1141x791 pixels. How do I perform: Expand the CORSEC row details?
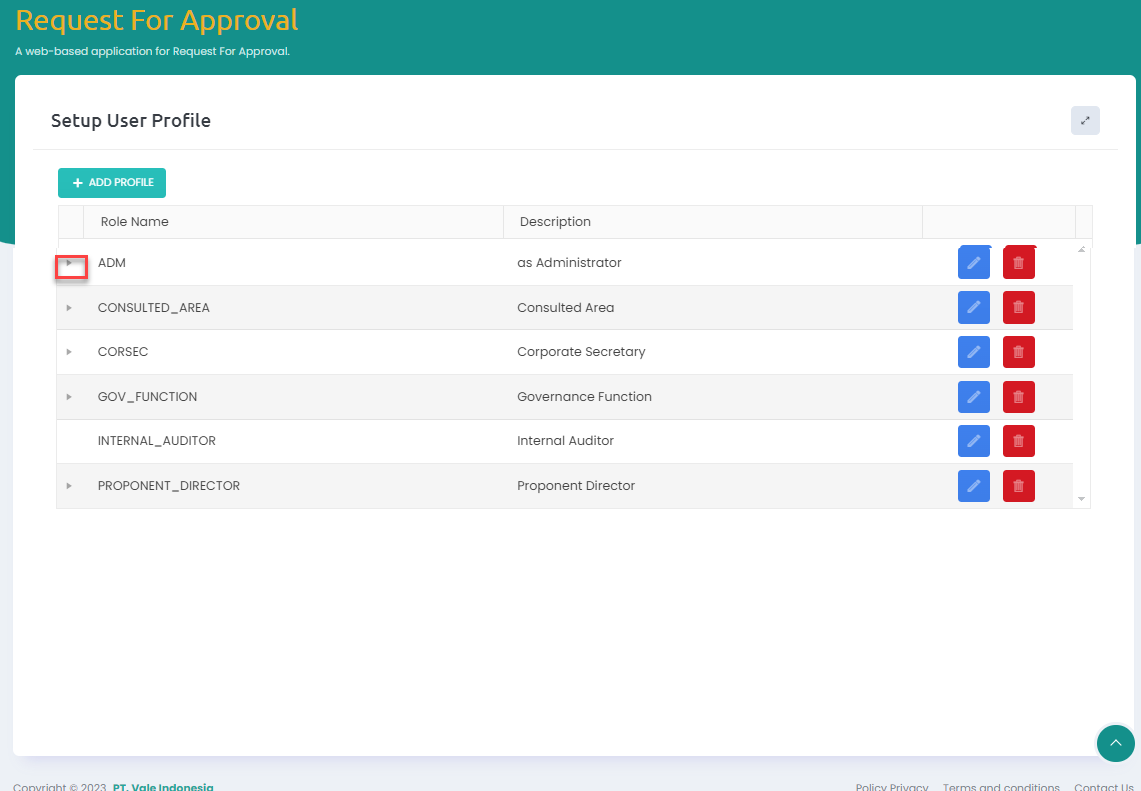pos(69,352)
